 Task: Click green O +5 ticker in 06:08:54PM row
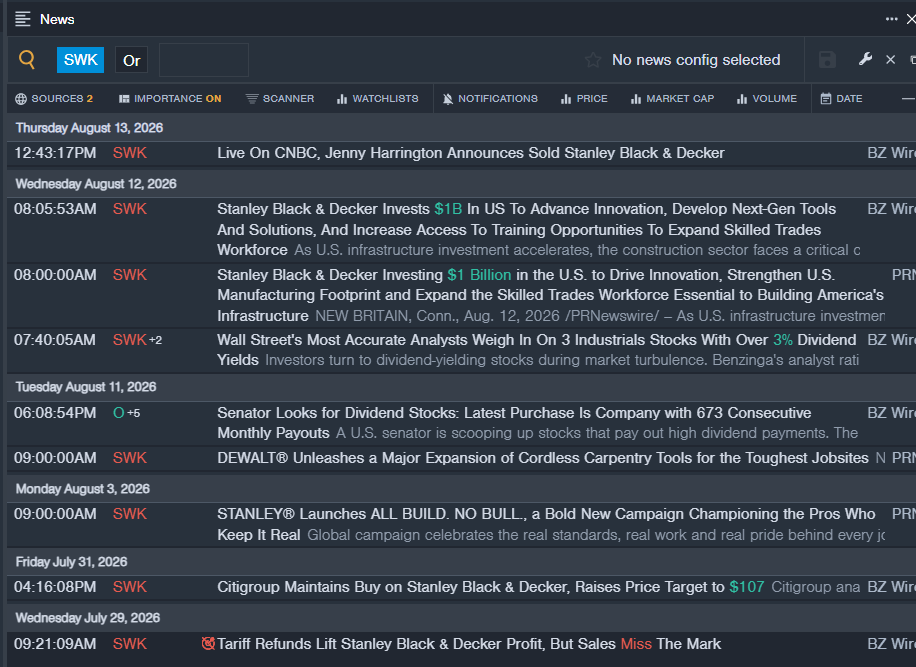point(126,413)
